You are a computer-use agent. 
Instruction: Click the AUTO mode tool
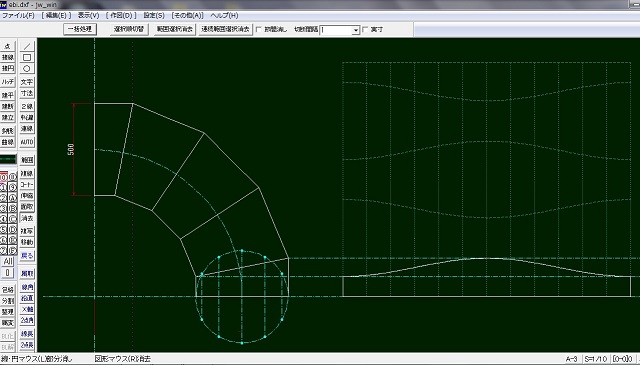click(27, 142)
